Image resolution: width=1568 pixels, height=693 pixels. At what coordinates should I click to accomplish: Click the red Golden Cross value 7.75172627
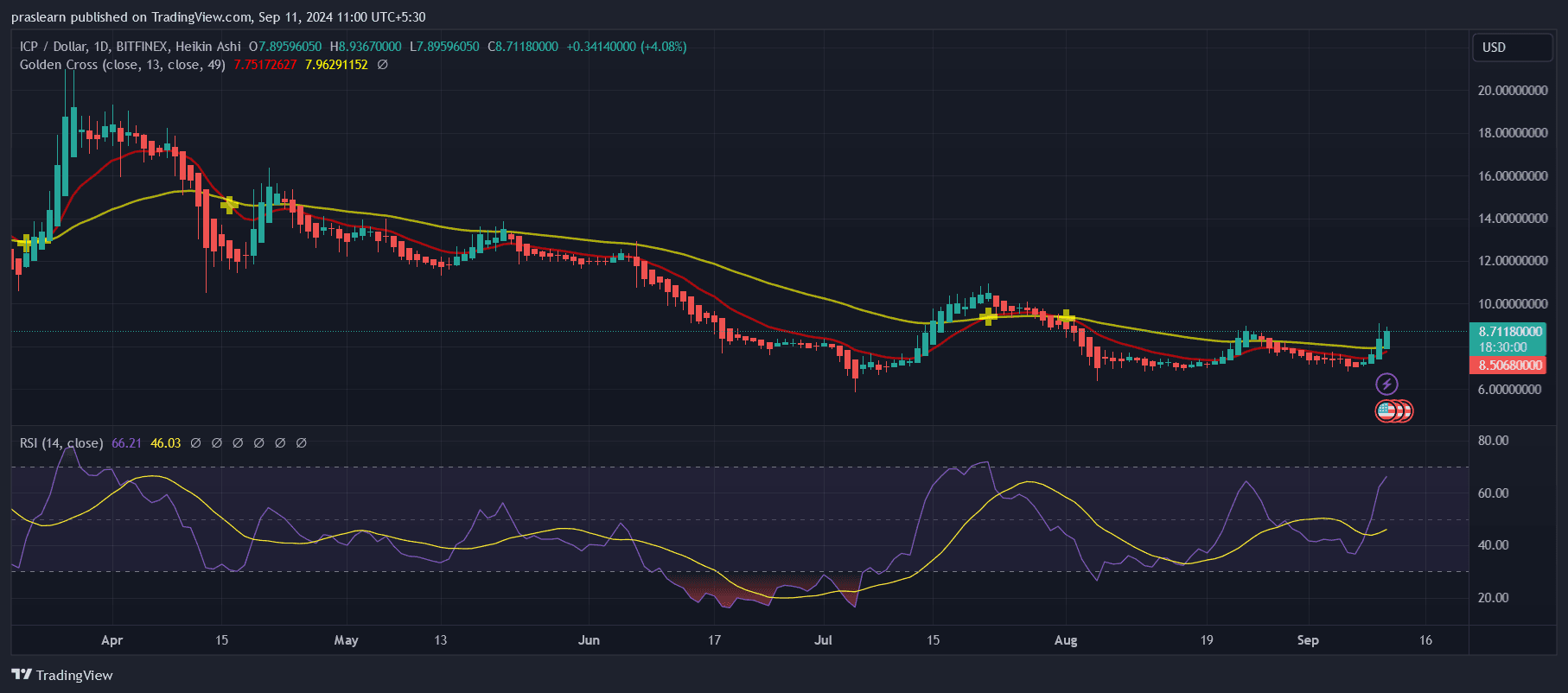[265, 65]
